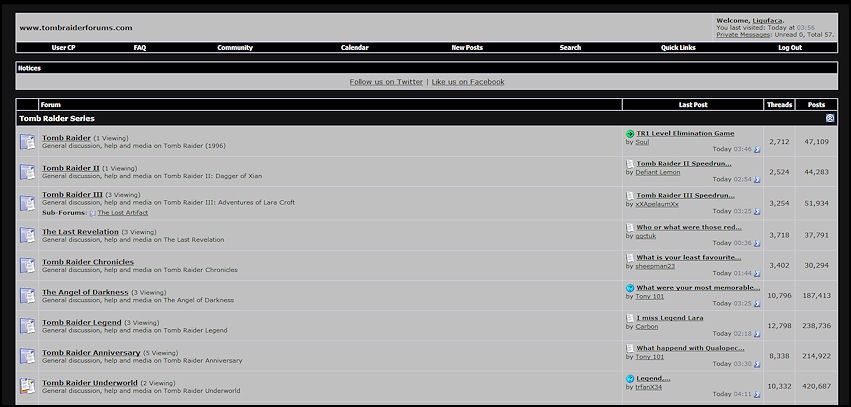Go to last post arrow beside Today 02:18

coord(757,334)
